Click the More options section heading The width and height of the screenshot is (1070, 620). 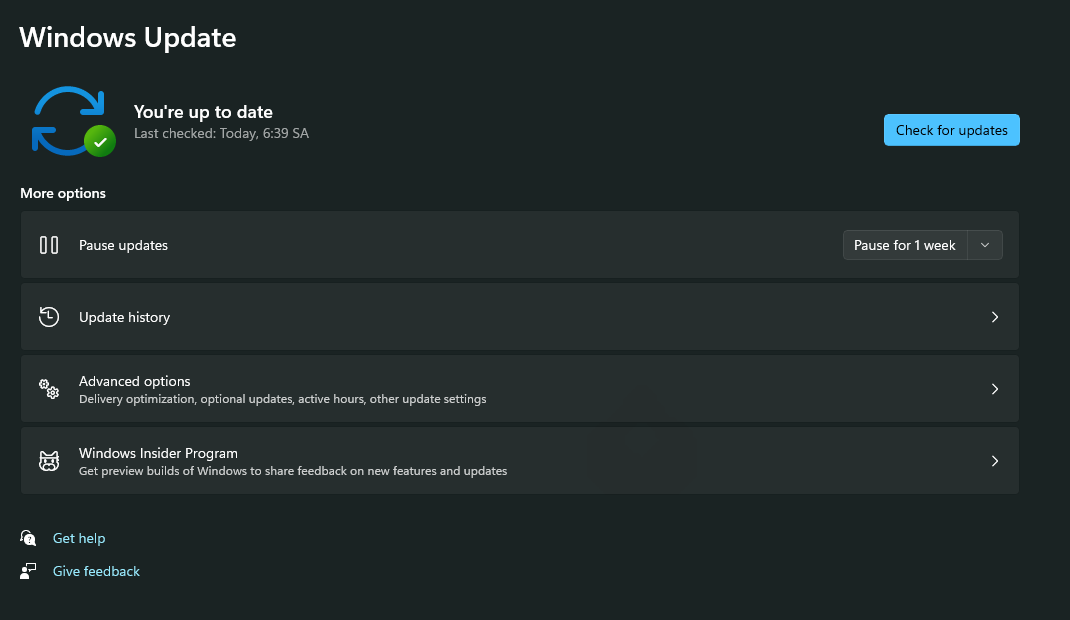[63, 193]
